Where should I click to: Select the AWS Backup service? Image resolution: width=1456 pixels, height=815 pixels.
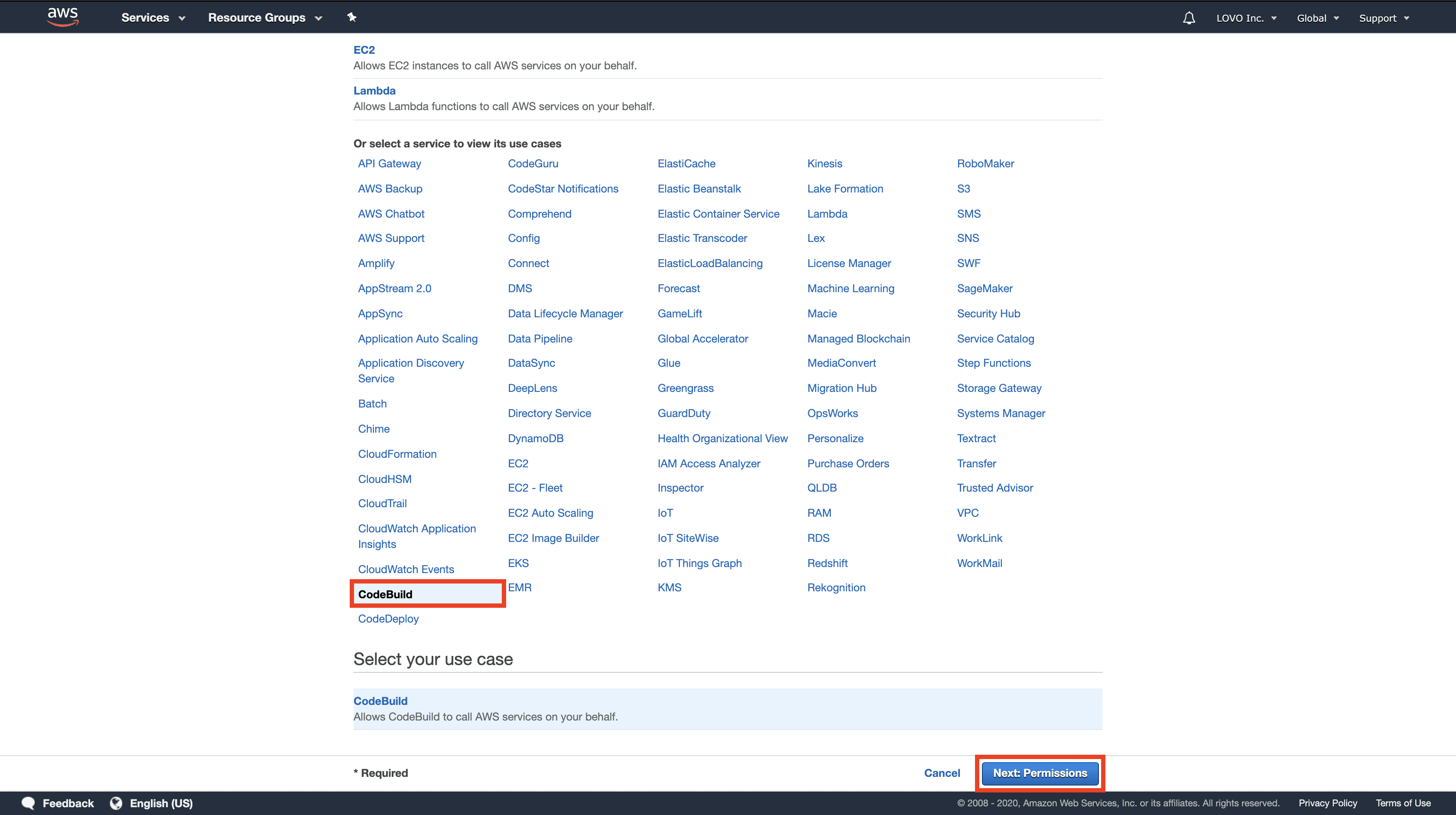click(390, 188)
